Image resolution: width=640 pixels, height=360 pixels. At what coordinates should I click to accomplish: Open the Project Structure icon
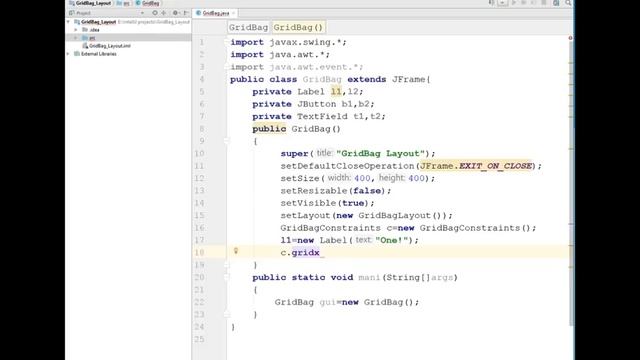coord(556,3)
